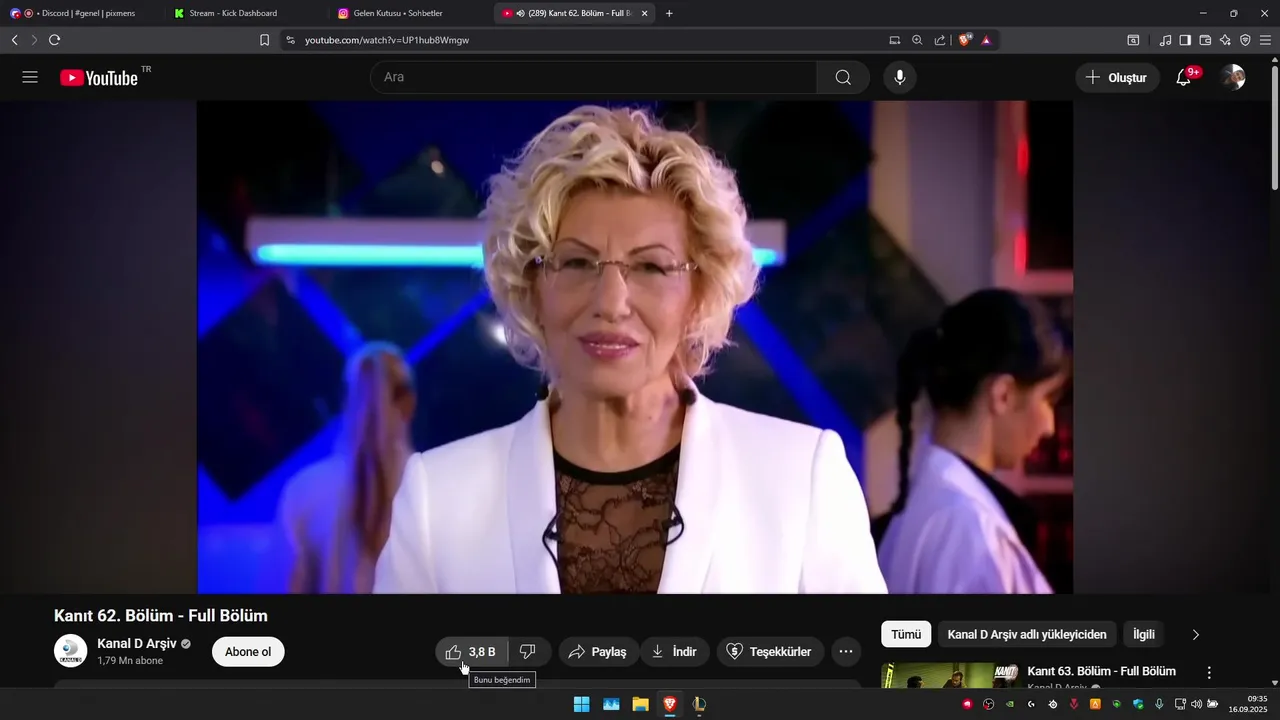Open the account avatar menu
This screenshot has height=720, width=1280.
coord(1233,77)
